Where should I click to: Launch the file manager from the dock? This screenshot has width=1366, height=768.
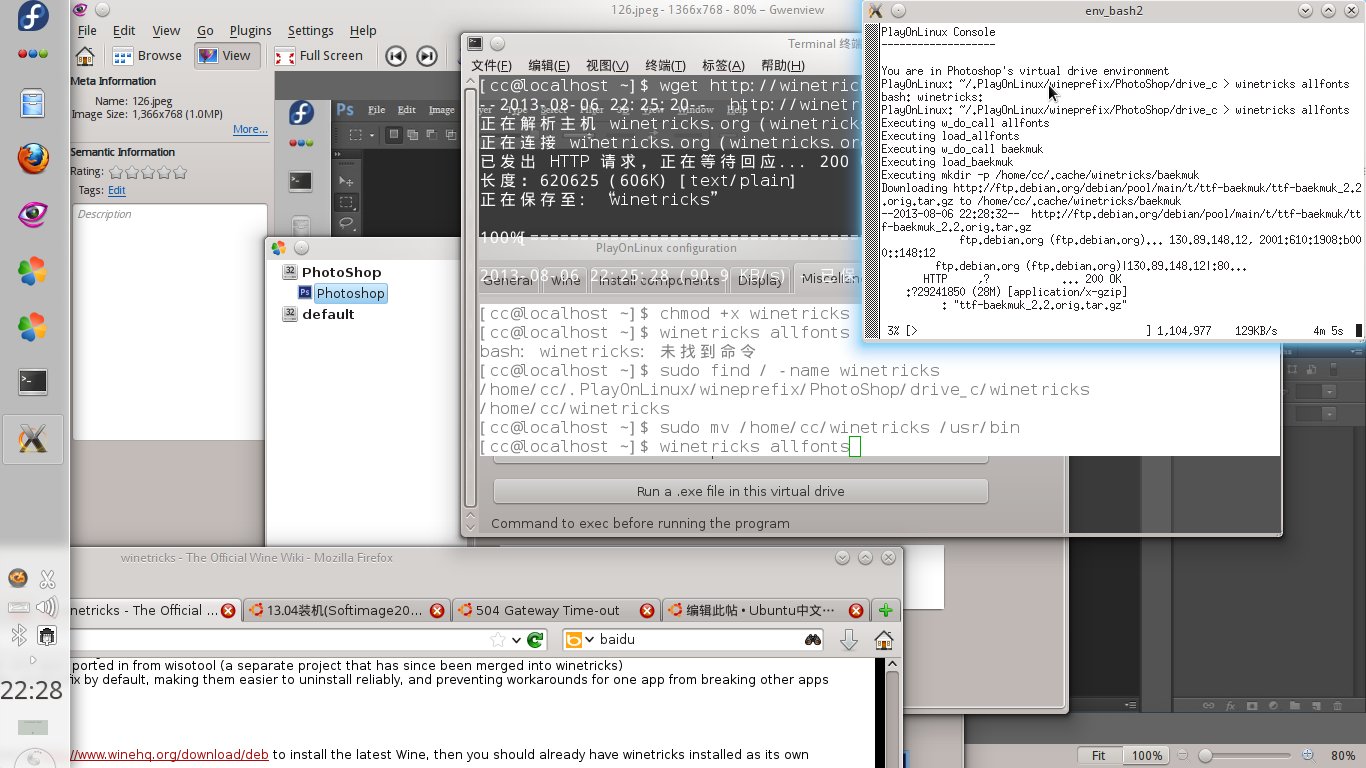[33, 103]
